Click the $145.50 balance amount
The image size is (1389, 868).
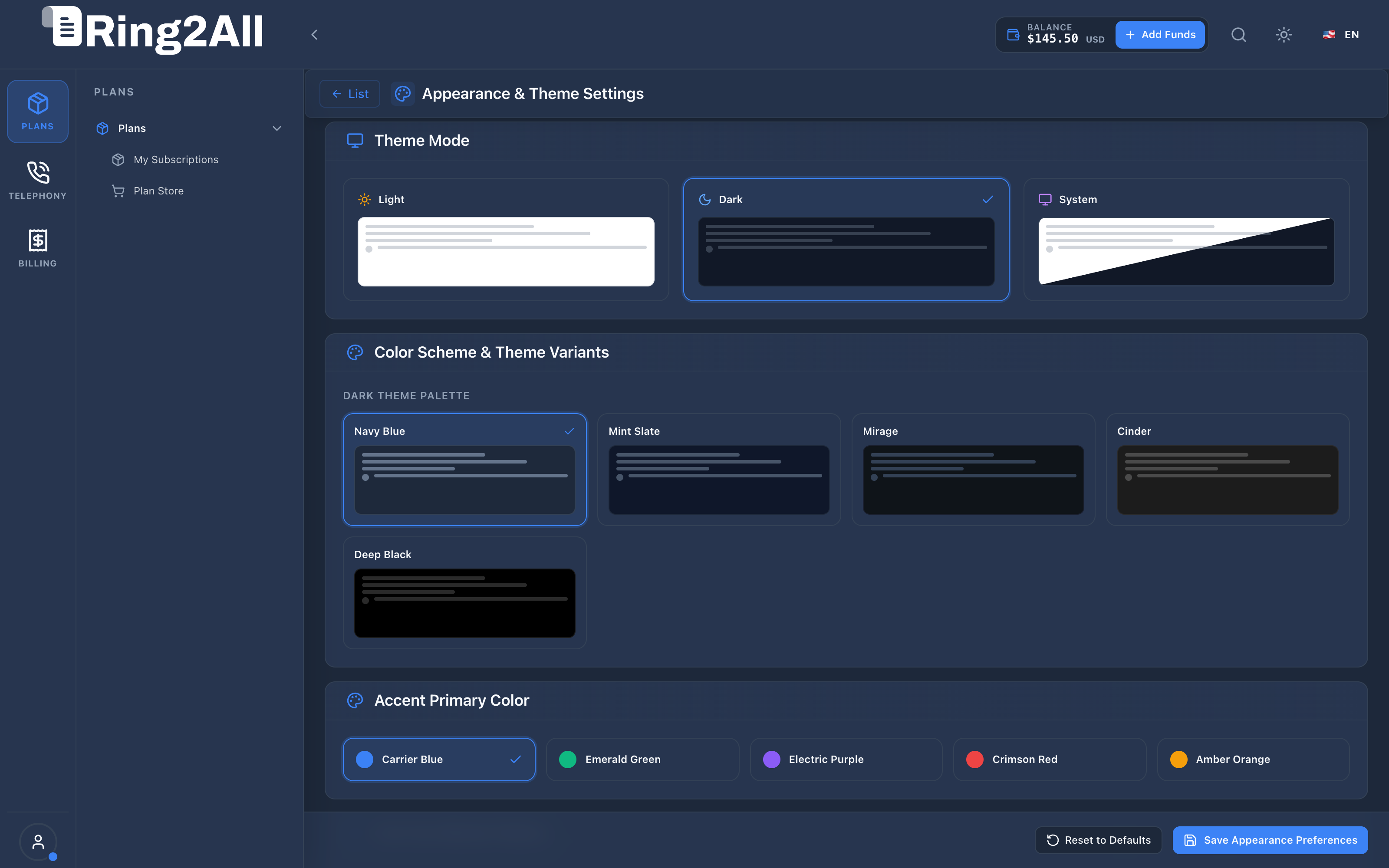click(x=1053, y=39)
